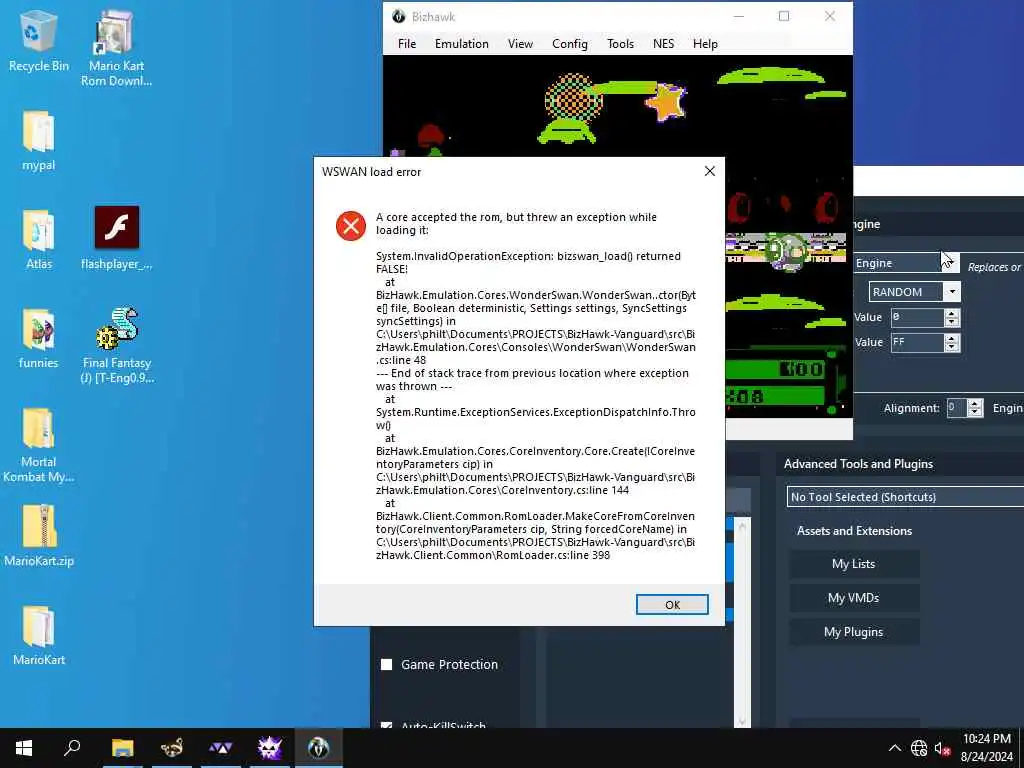Click the red error icon in dialog
Screen dimensions: 1024x768
[x=351, y=226]
